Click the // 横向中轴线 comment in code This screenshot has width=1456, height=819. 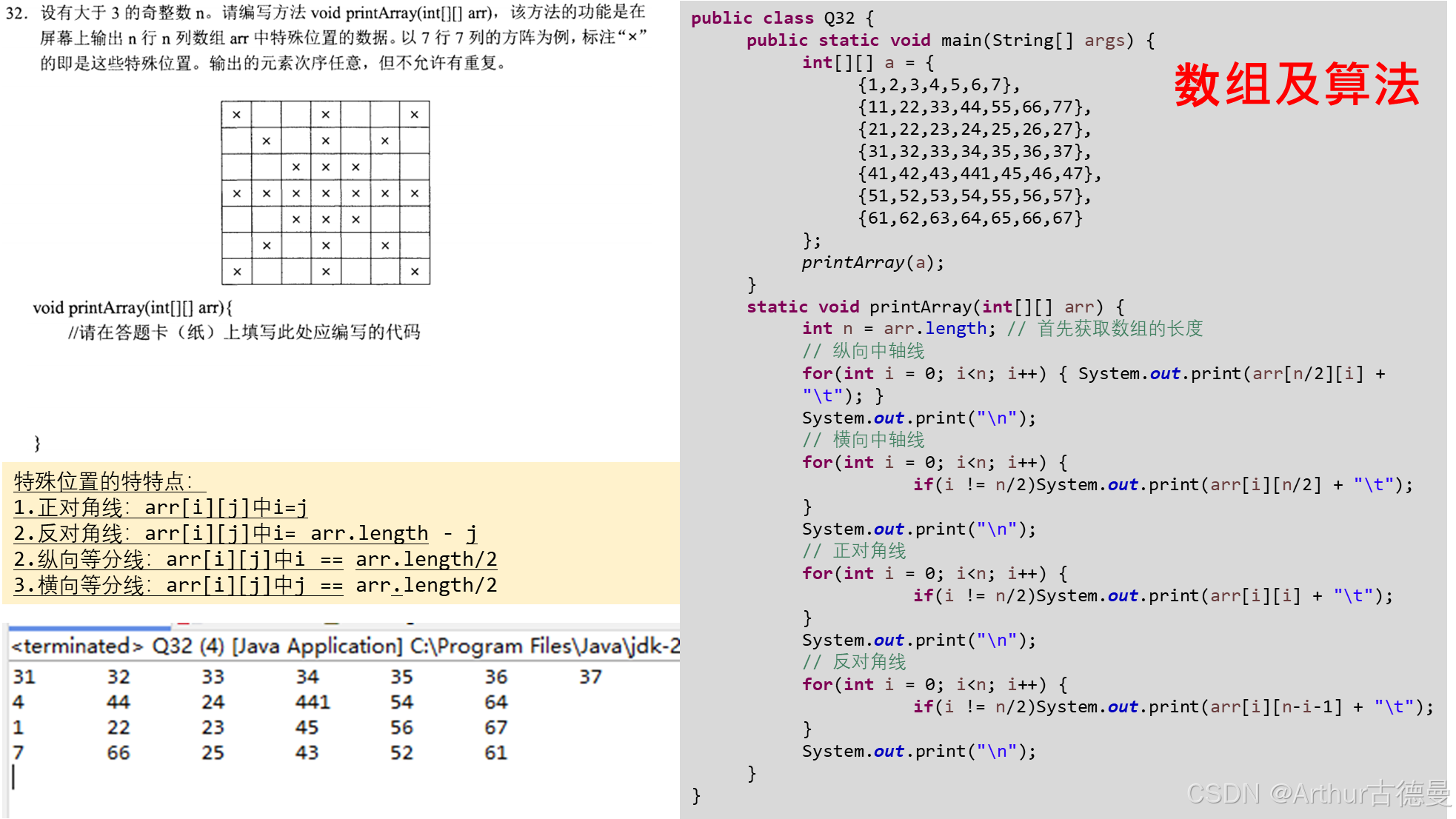pyautogui.click(x=864, y=440)
